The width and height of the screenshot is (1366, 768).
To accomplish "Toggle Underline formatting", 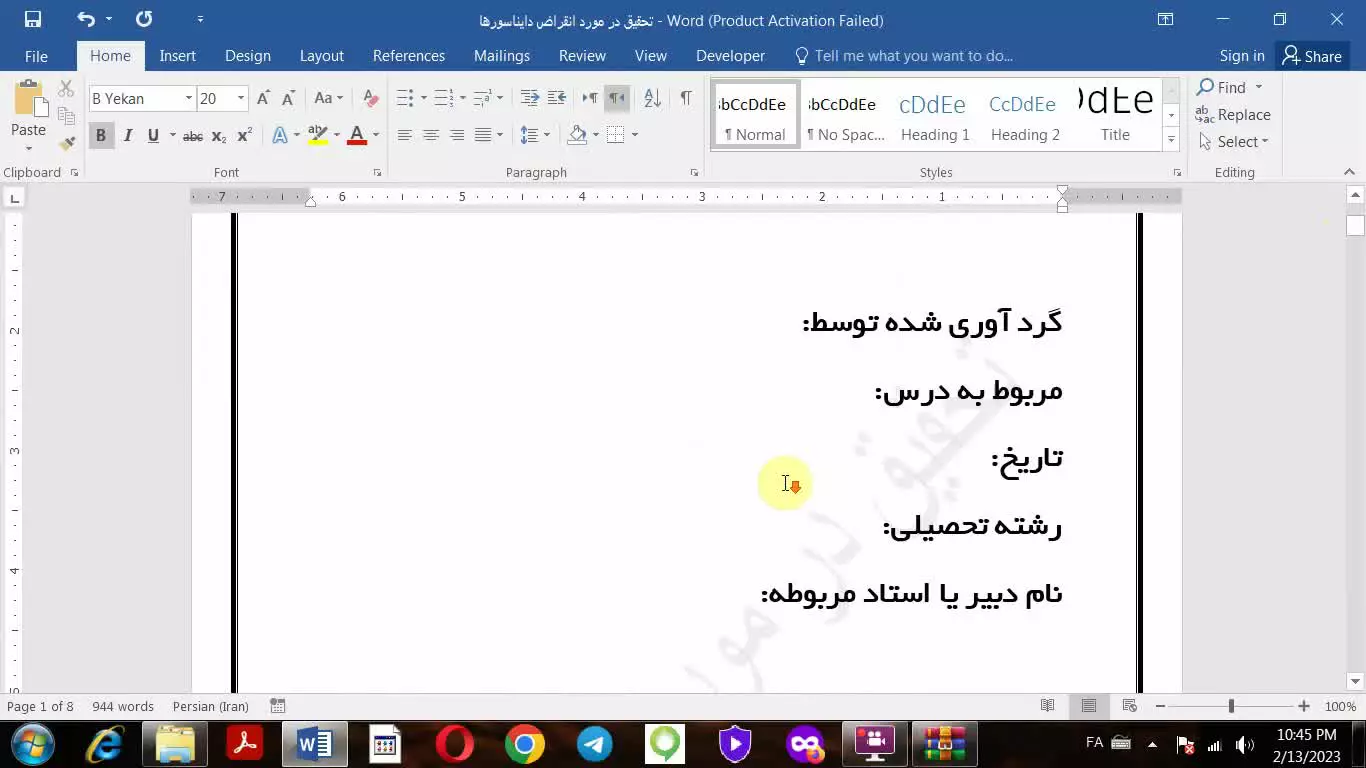I will pos(153,135).
